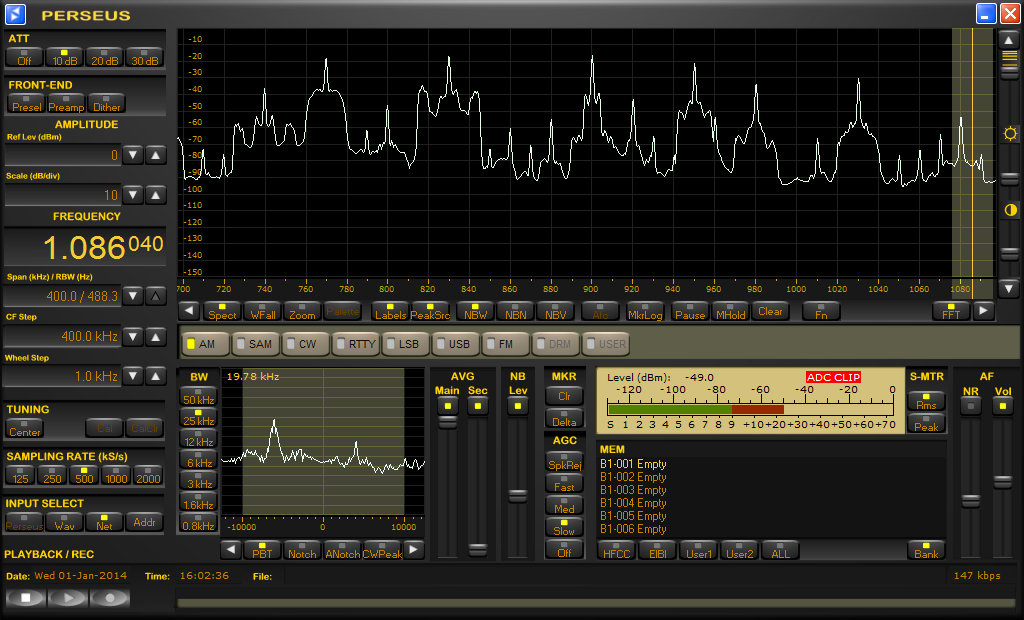
Task: Decrease the Ref Lev value
Action: (x=133, y=155)
